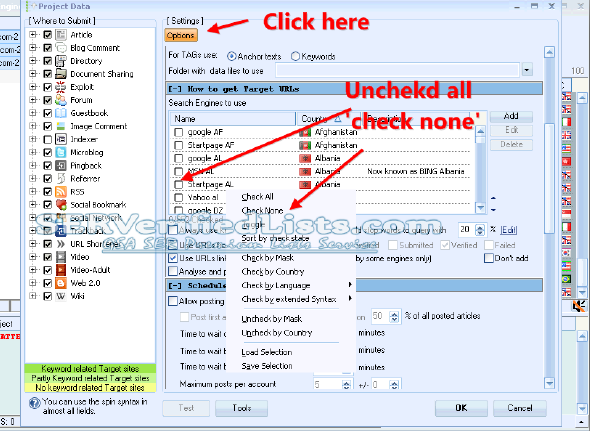Select Check by Mask menu entry
590x431 pixels.
click(x=268, y=258)
